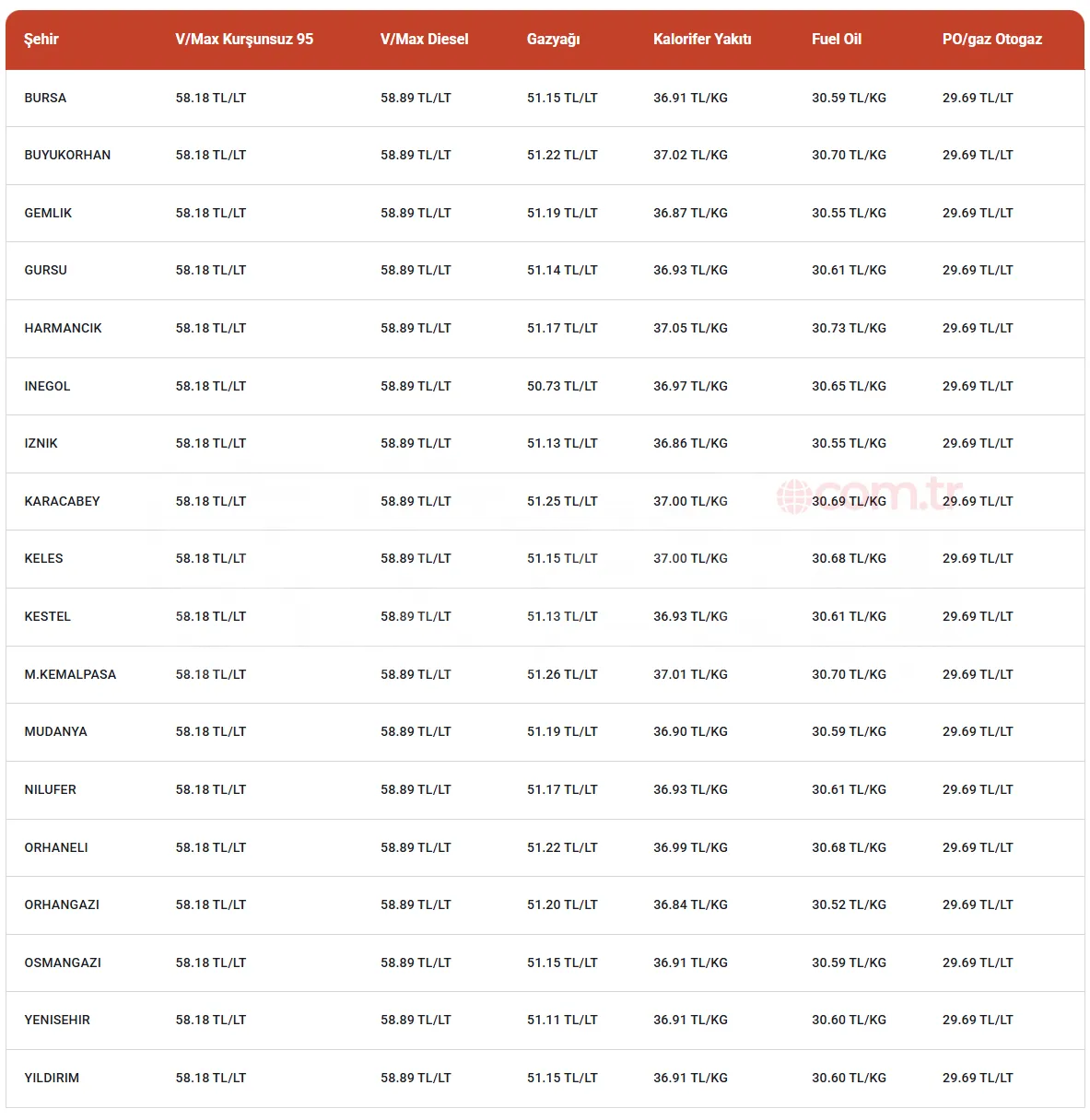1090x1120 pixels.
Task: Click the YILDIRIM row label
Action: 52,1078
